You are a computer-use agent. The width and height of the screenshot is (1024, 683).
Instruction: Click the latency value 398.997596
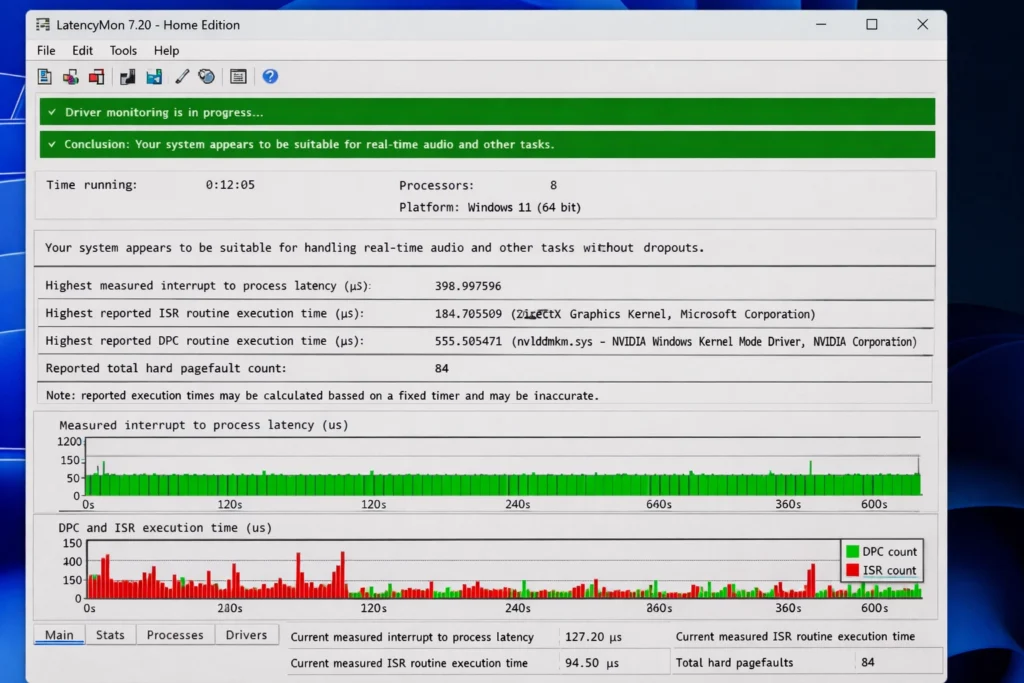[468, 286]
